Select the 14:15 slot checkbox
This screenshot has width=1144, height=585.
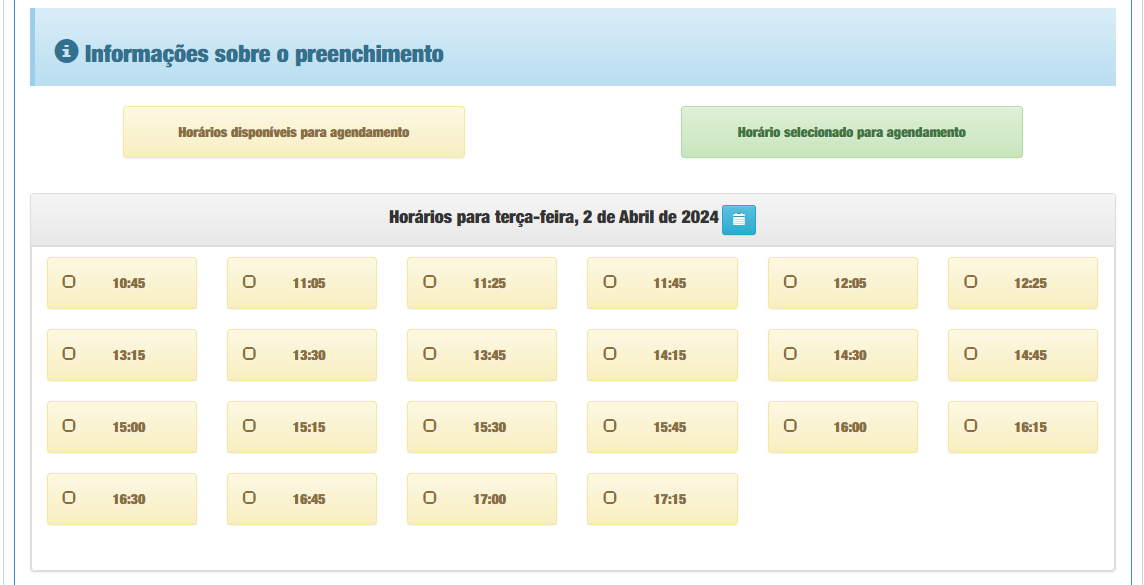610,354
